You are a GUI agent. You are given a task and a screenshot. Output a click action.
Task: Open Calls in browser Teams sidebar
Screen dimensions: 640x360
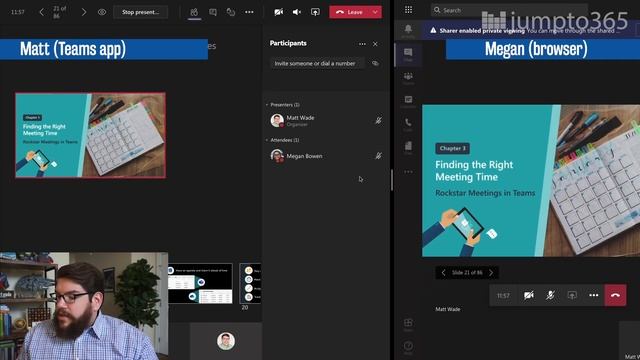(x=408, y=124)
